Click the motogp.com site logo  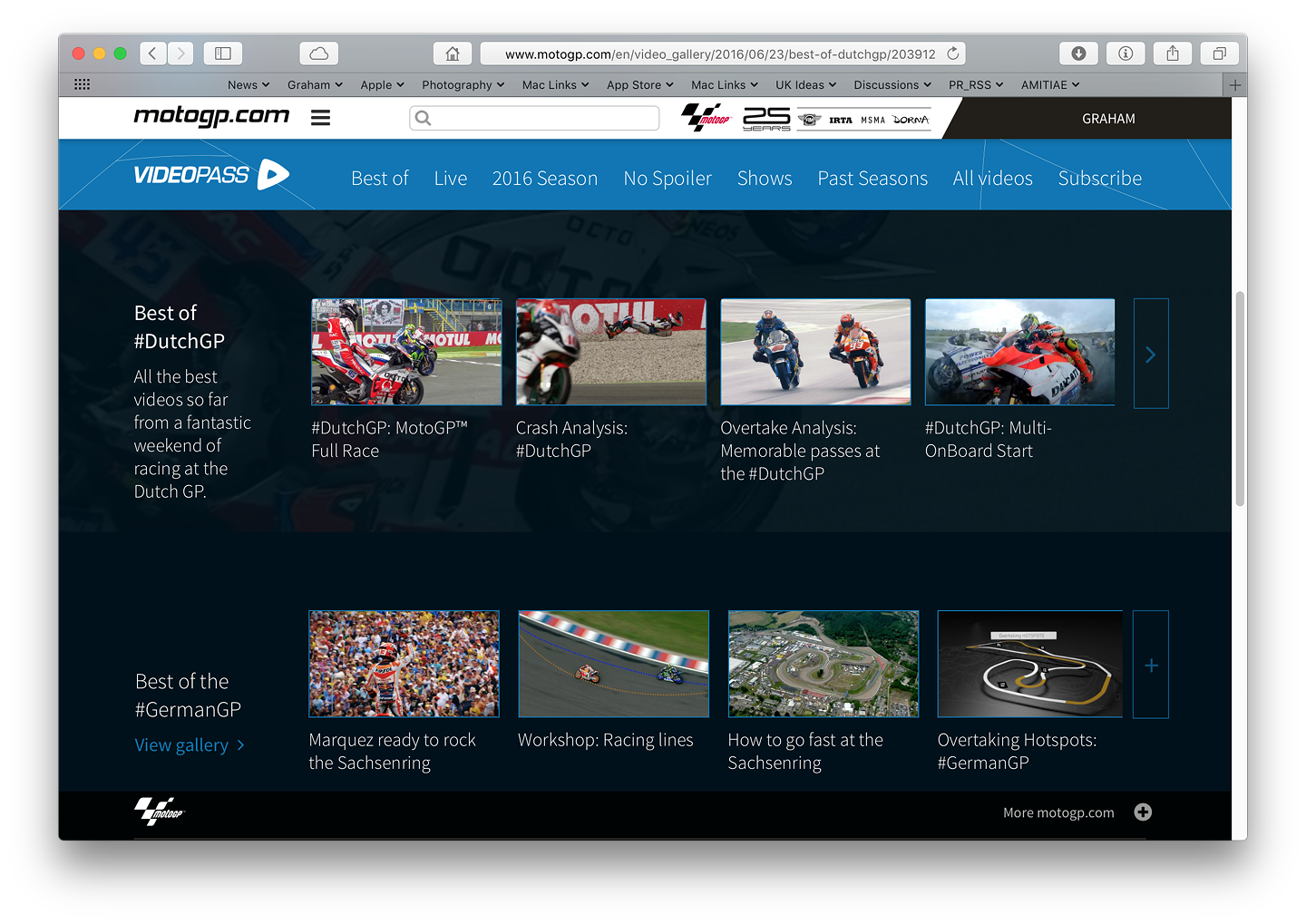point(211,116)
